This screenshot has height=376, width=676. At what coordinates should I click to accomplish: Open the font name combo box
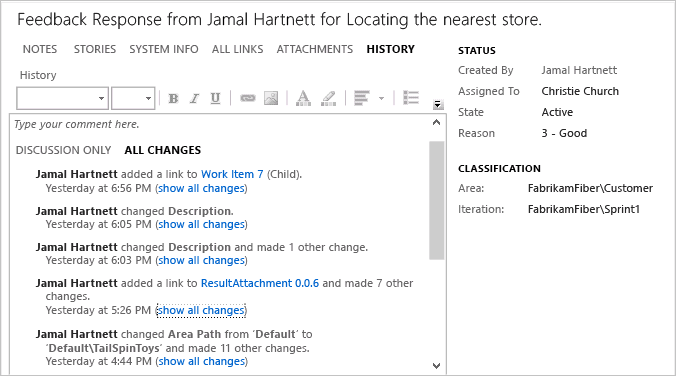coord(63,98)
